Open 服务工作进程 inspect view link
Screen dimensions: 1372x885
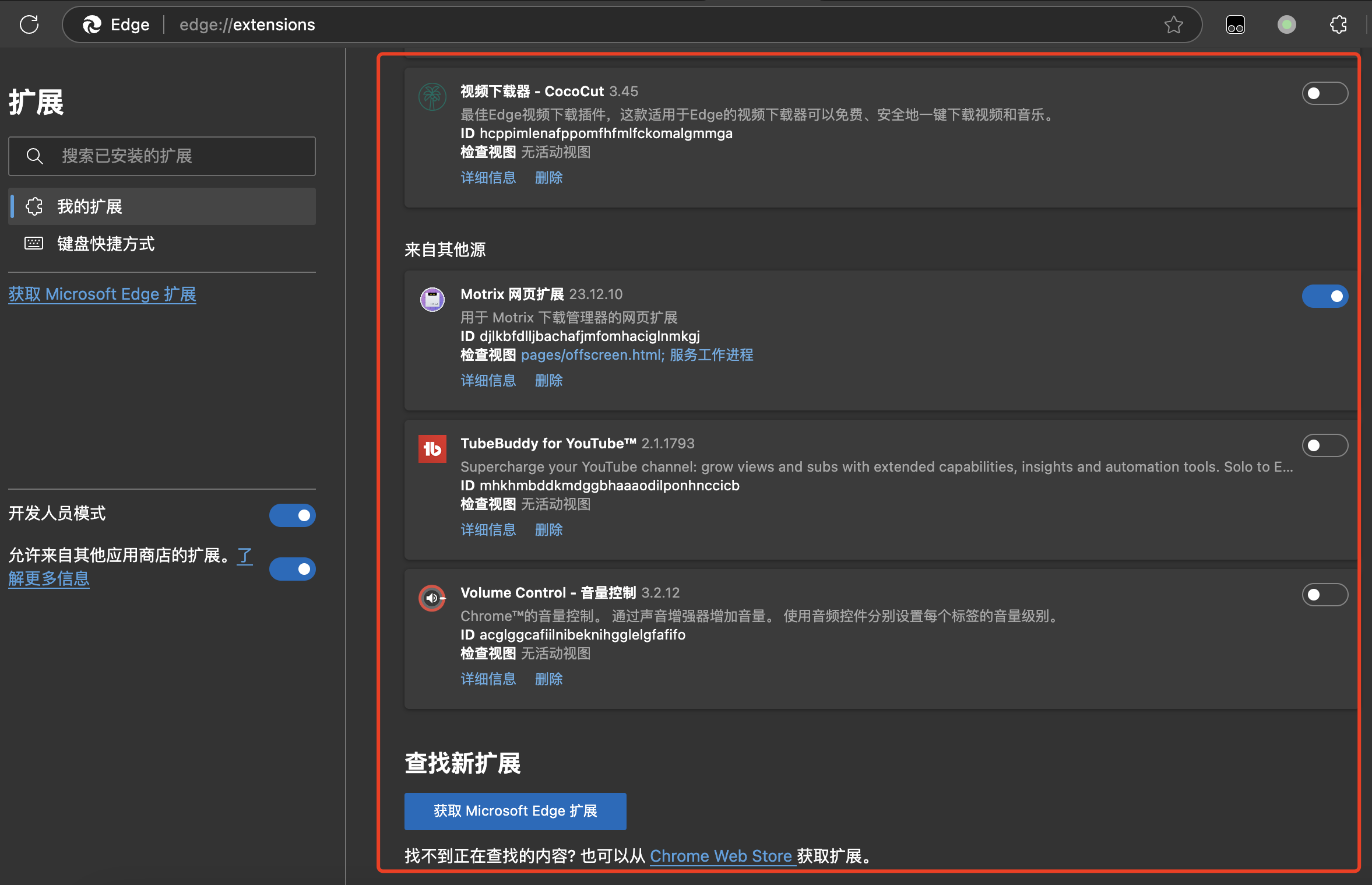pyautogui.click(x=711, y=355)
